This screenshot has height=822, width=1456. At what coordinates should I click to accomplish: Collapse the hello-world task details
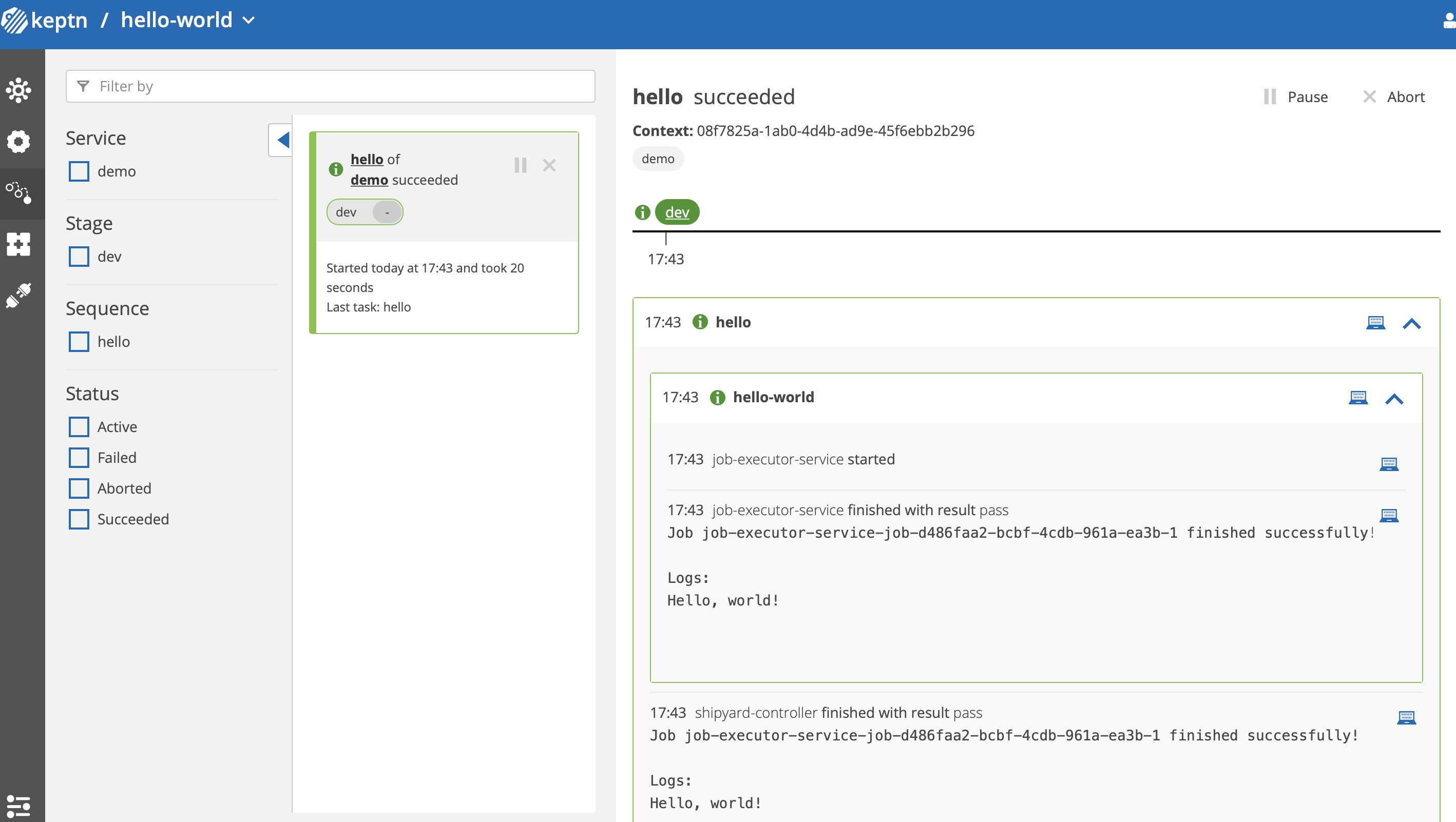click(1394, 399)
